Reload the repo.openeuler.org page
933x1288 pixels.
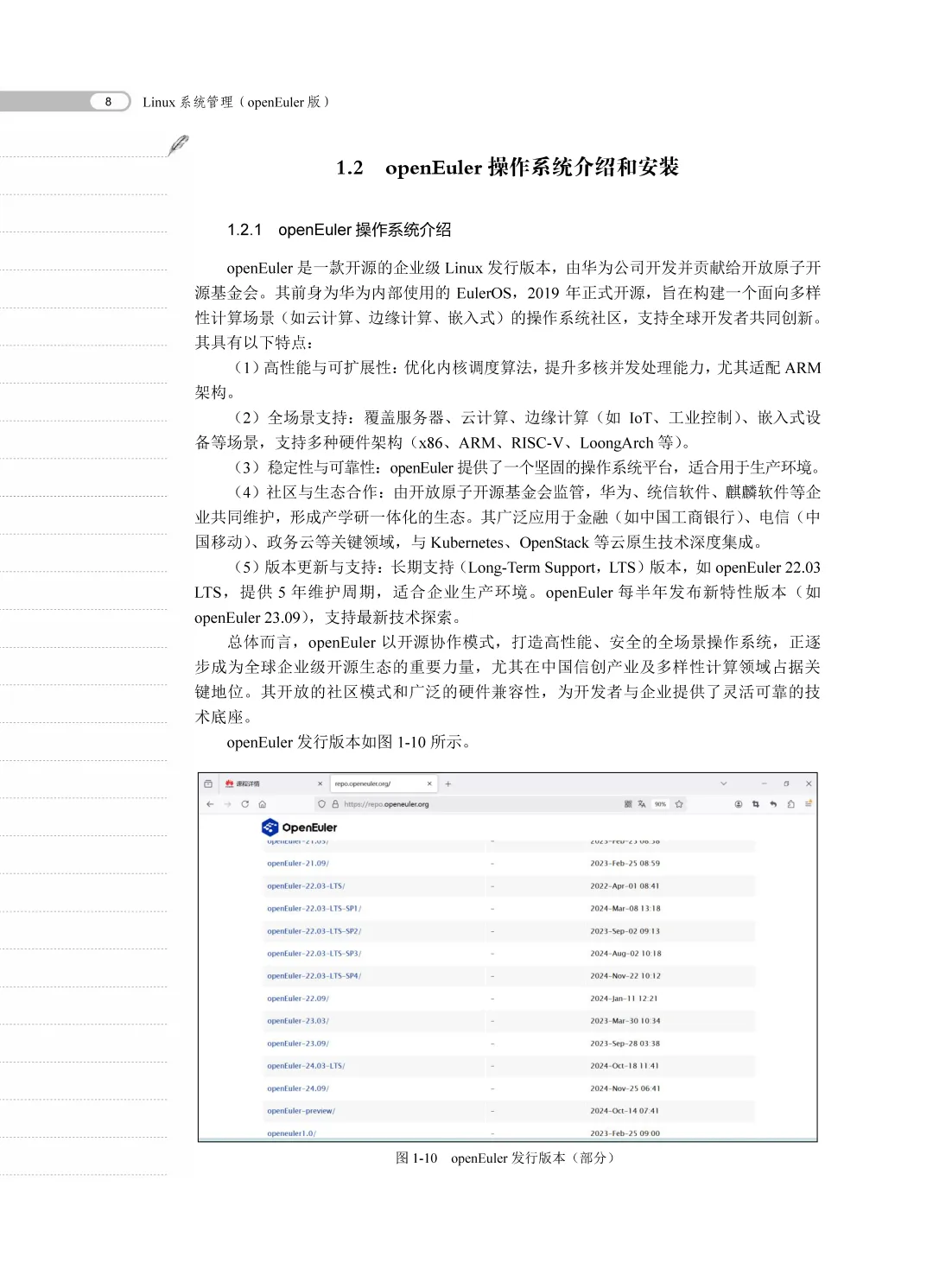point(245,804)
